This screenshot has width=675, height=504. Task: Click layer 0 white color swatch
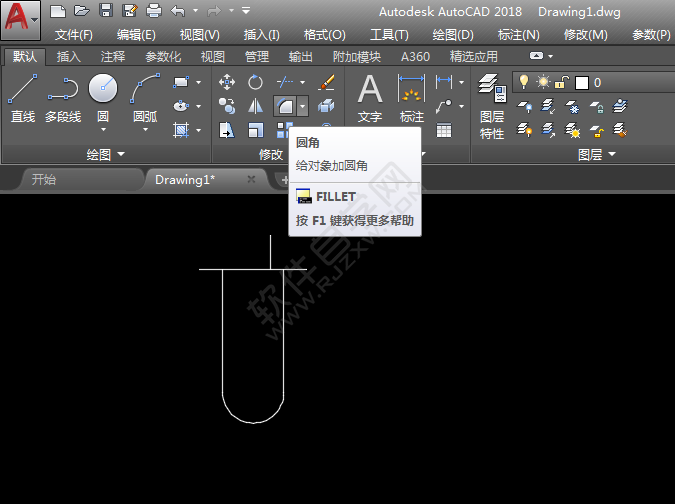(582, 83)
